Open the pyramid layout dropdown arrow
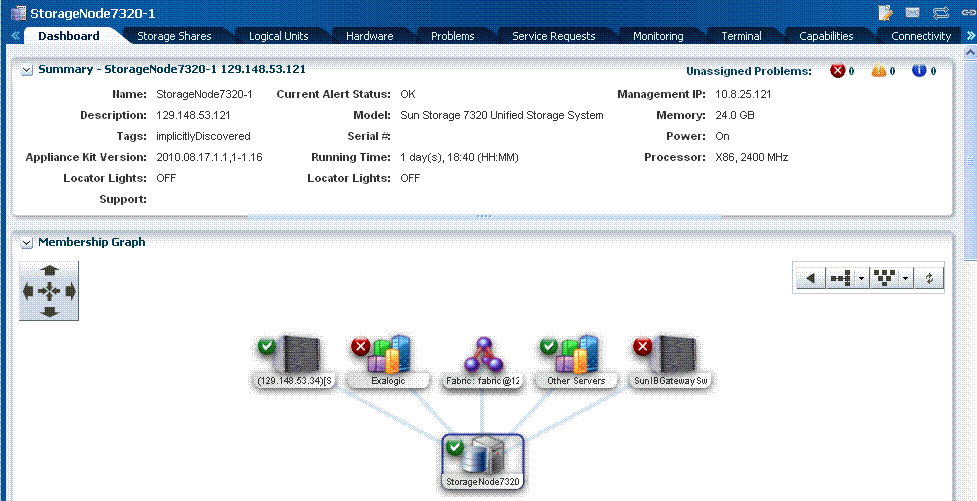 [907, 279]
